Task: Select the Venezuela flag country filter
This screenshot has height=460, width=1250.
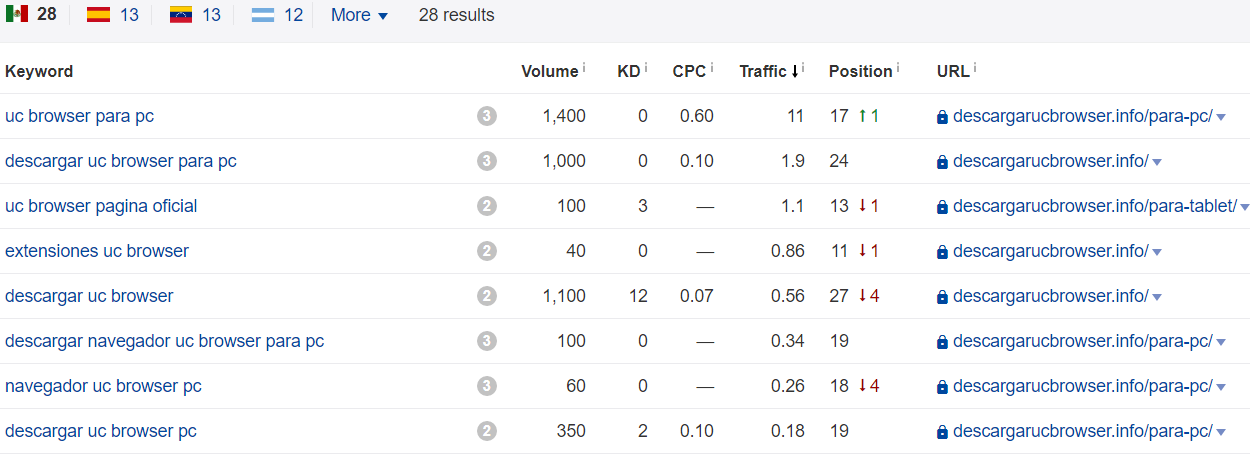Action: (x=195, y=15)
